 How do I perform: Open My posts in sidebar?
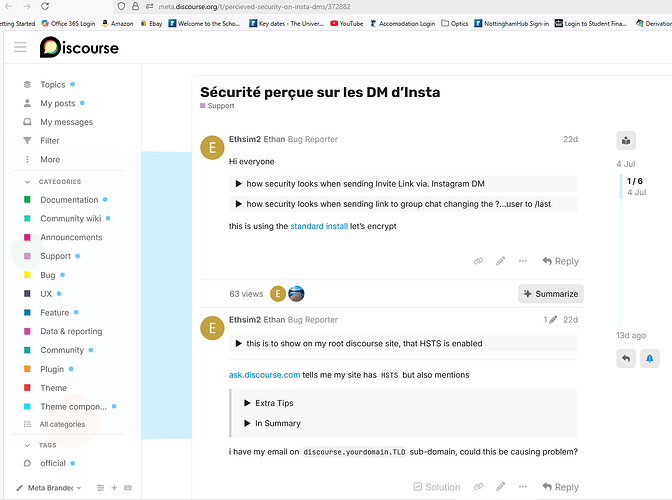click(58, 103)
